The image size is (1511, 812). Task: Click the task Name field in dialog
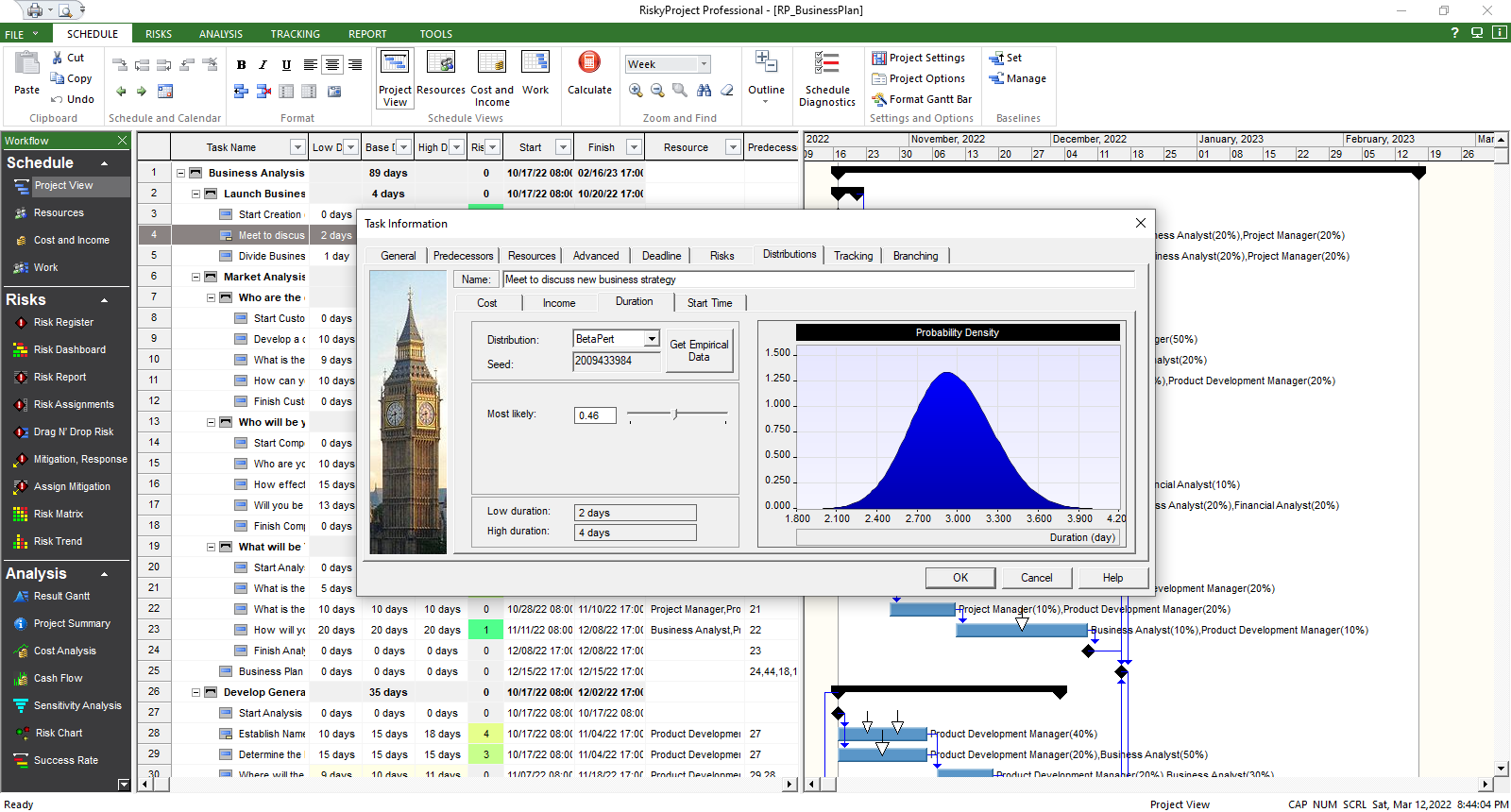[818, 279]
